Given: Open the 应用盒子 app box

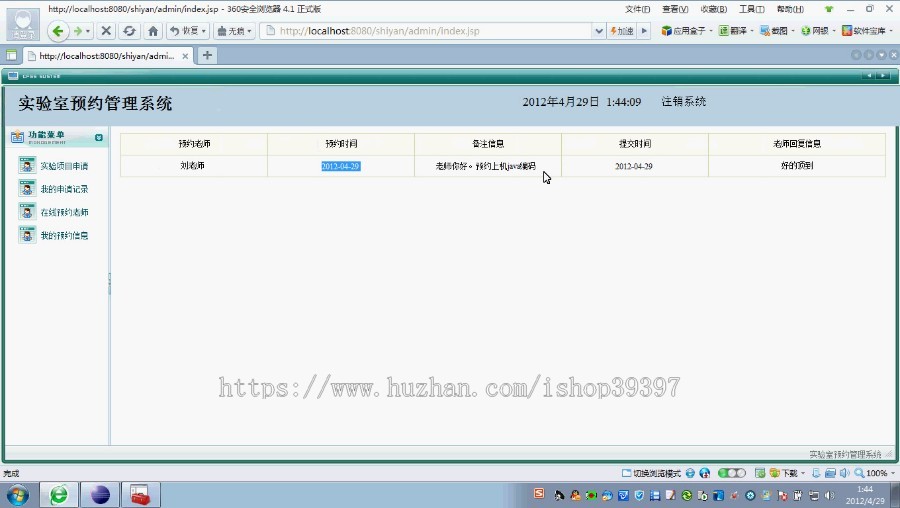Looking at the screenshot, I should point(683,31).
